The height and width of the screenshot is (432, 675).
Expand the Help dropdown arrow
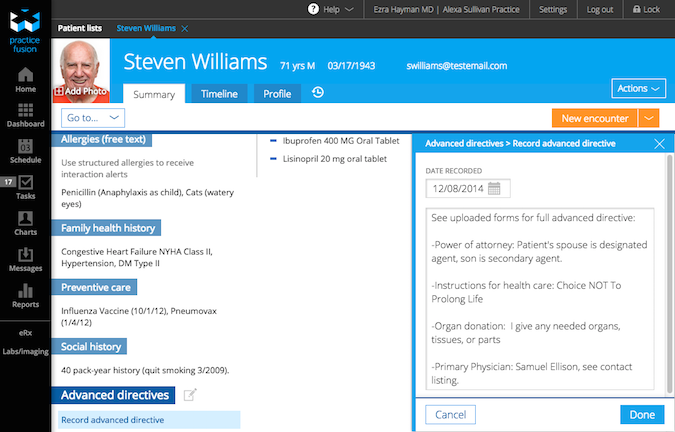click(349, 9)
